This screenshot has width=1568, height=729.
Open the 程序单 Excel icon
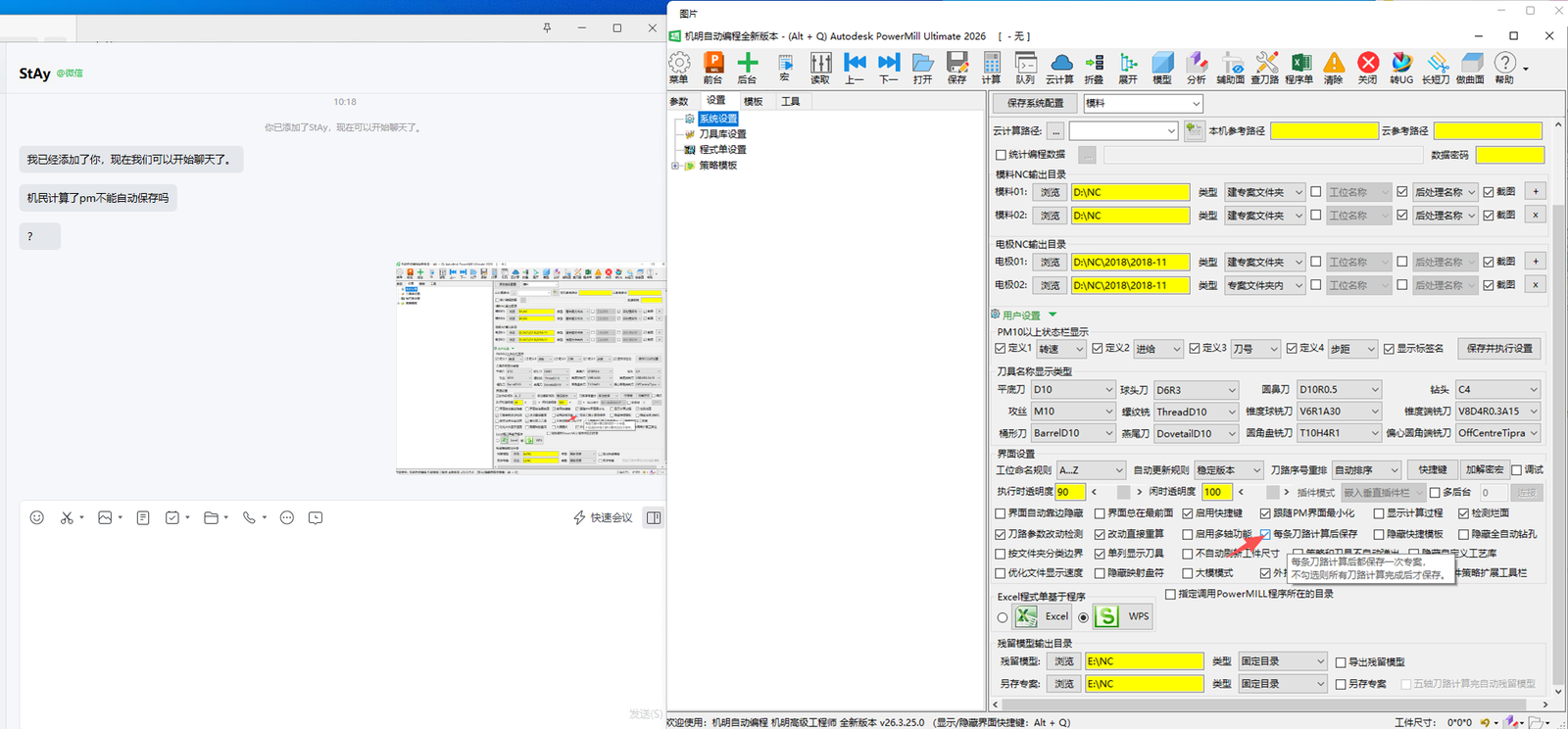(x=1299, y=68)
